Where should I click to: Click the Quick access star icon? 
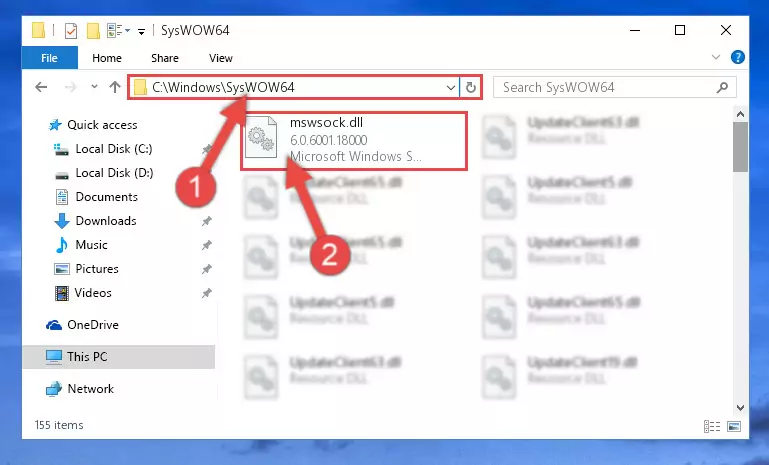point(54,125)
